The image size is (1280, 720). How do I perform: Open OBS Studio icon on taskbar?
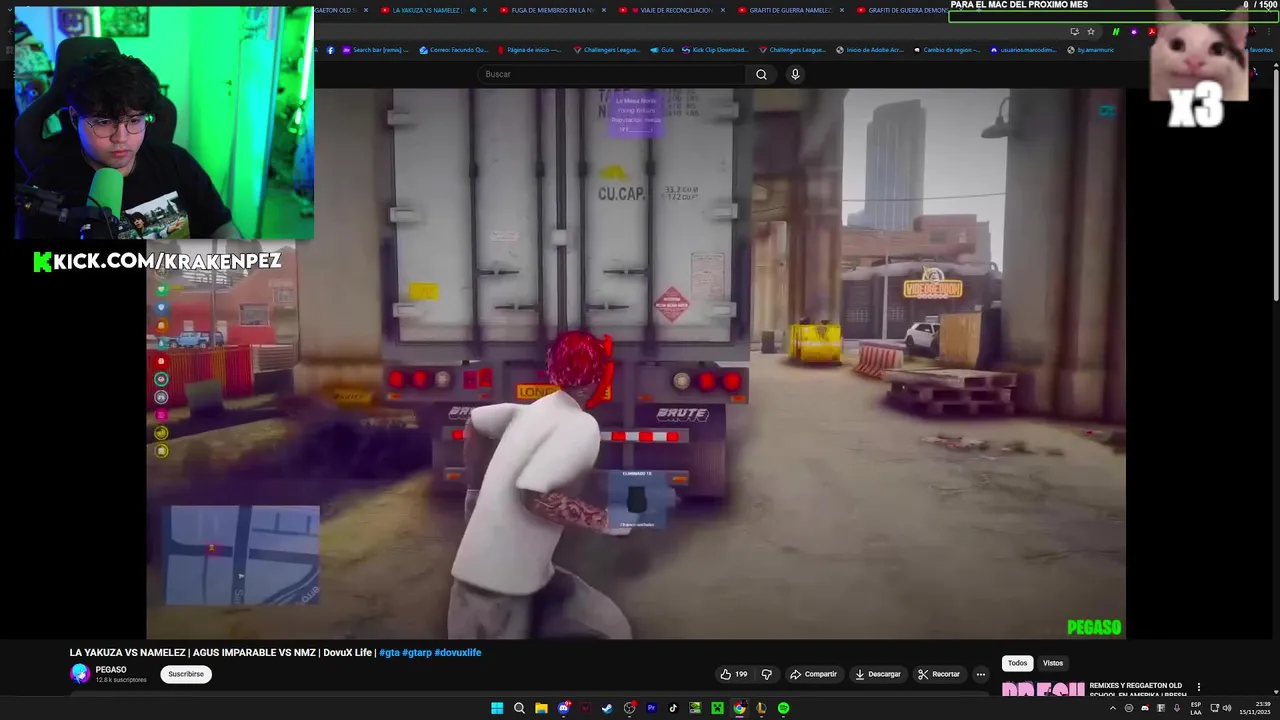[629, 708]
